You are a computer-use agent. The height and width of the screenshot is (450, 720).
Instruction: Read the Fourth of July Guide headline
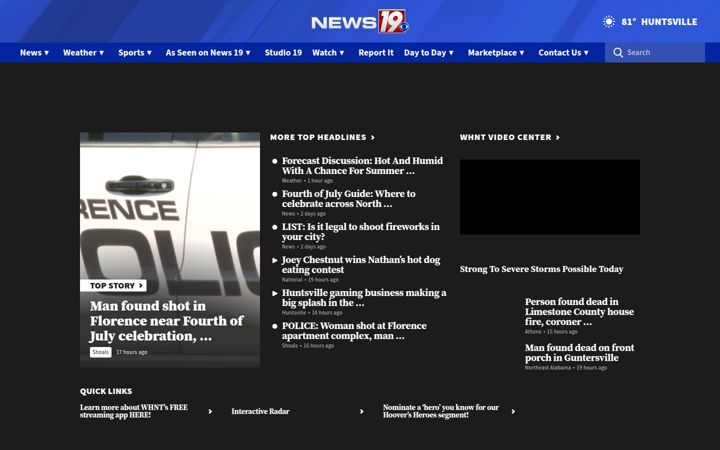pyautogui.click(x=349, y=199)
